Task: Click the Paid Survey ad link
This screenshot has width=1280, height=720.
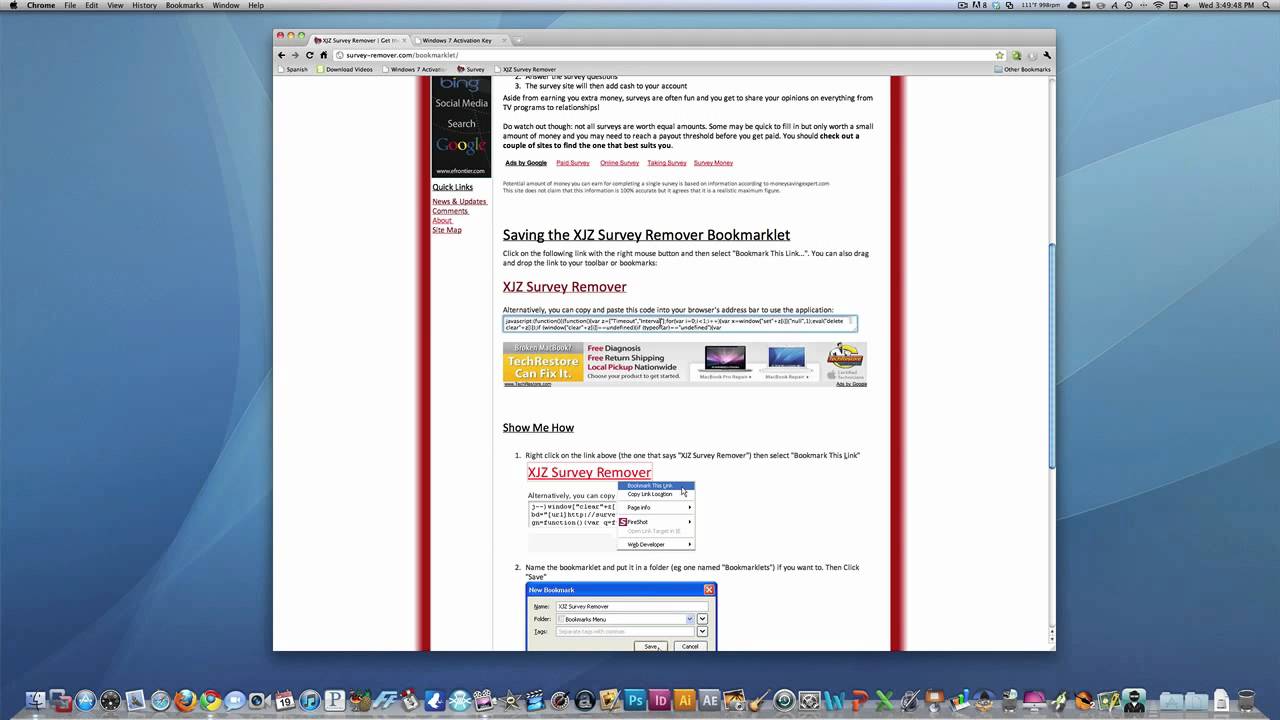Action: (573, 163)
